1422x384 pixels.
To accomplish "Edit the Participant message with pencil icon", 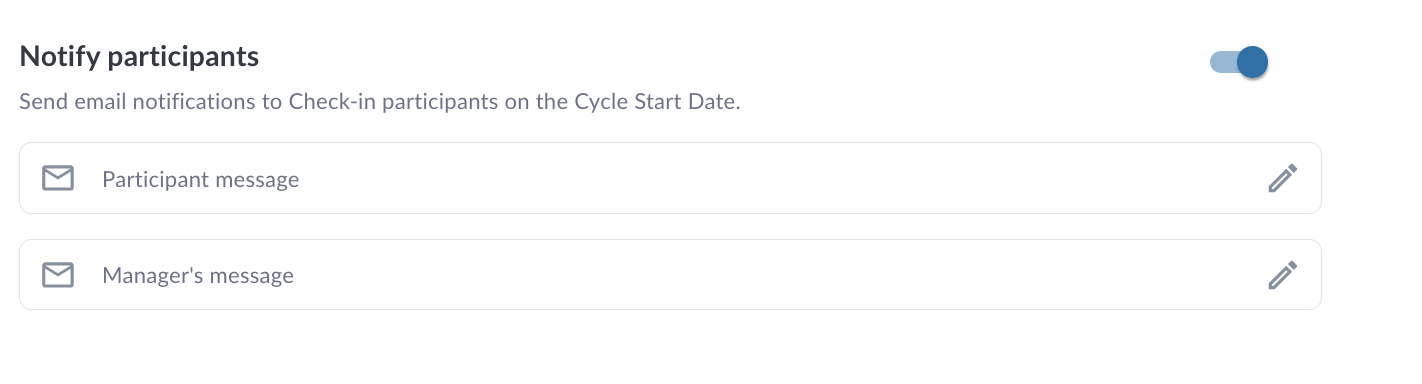I will 1283,179.
